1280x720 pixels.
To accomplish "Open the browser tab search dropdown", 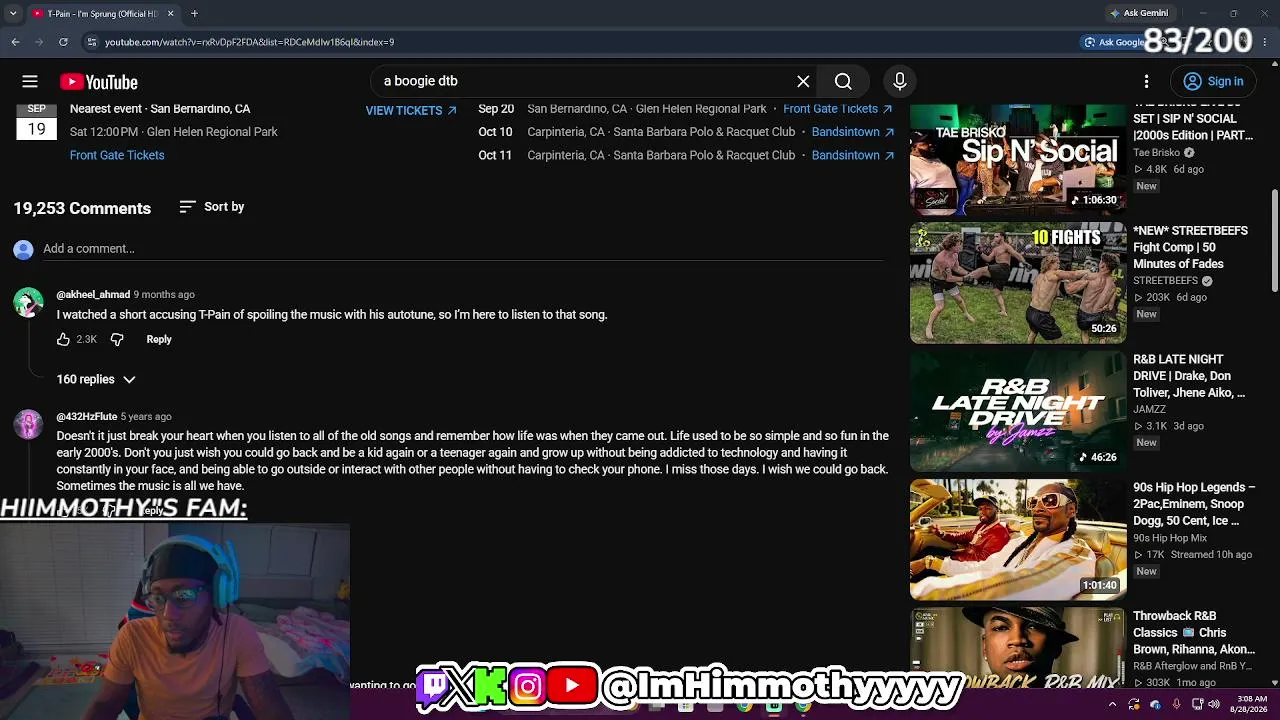I will coord(13,13).
